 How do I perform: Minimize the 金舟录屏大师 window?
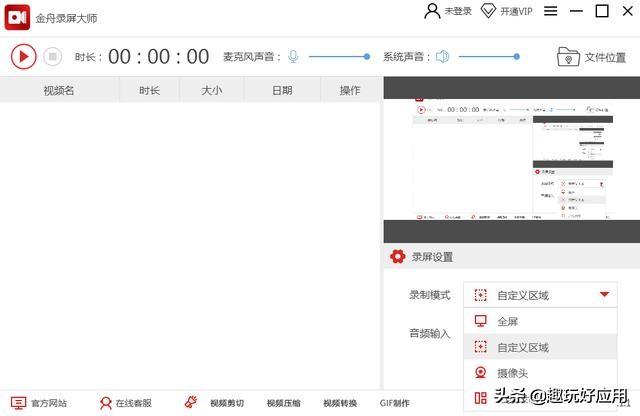pyautogui.click(x=576, y=11)
